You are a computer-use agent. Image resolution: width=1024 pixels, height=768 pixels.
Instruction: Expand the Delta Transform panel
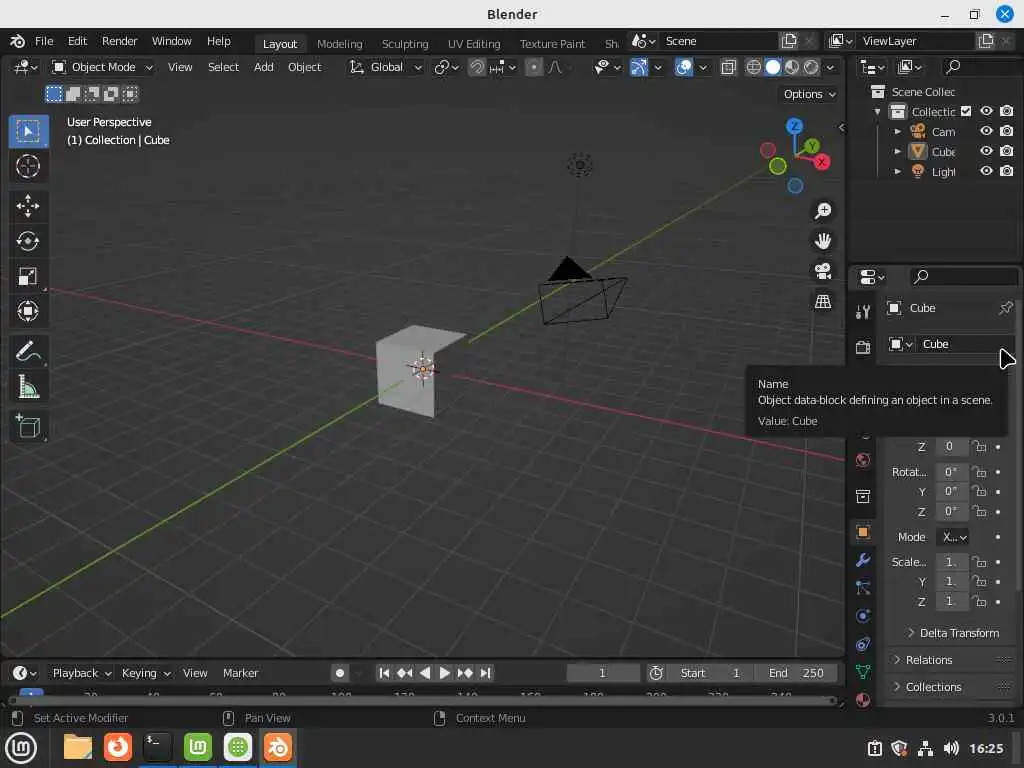click(x=953, y=633)
